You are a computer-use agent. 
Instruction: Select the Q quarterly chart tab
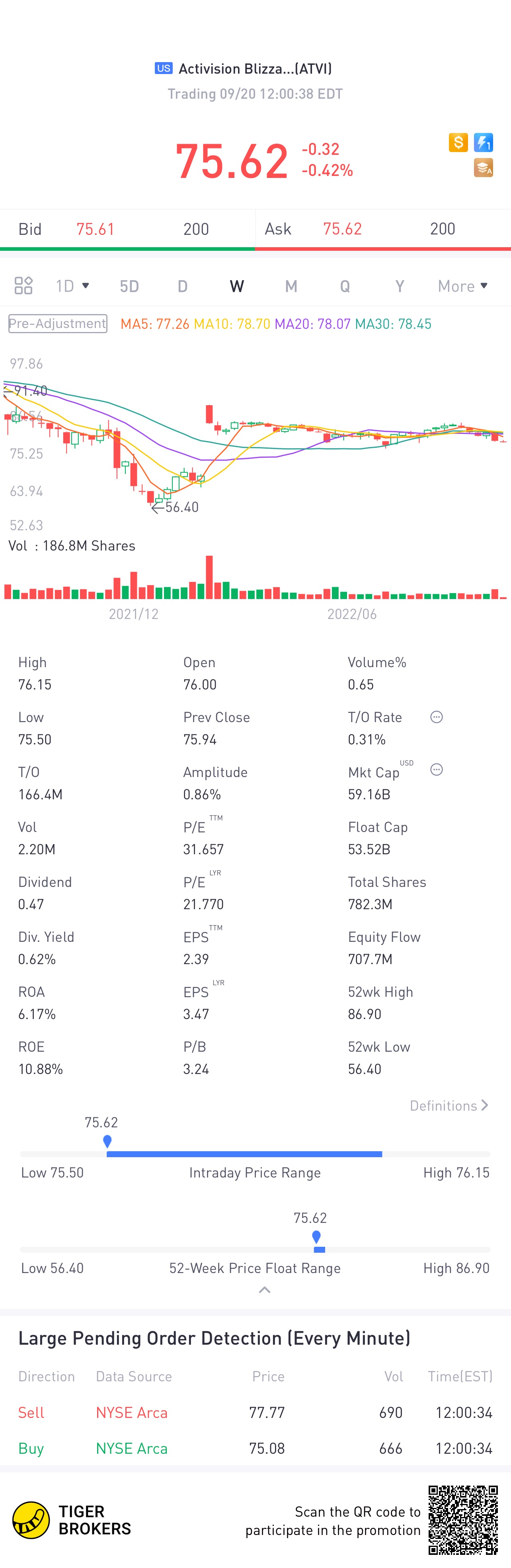click(345, 286)
